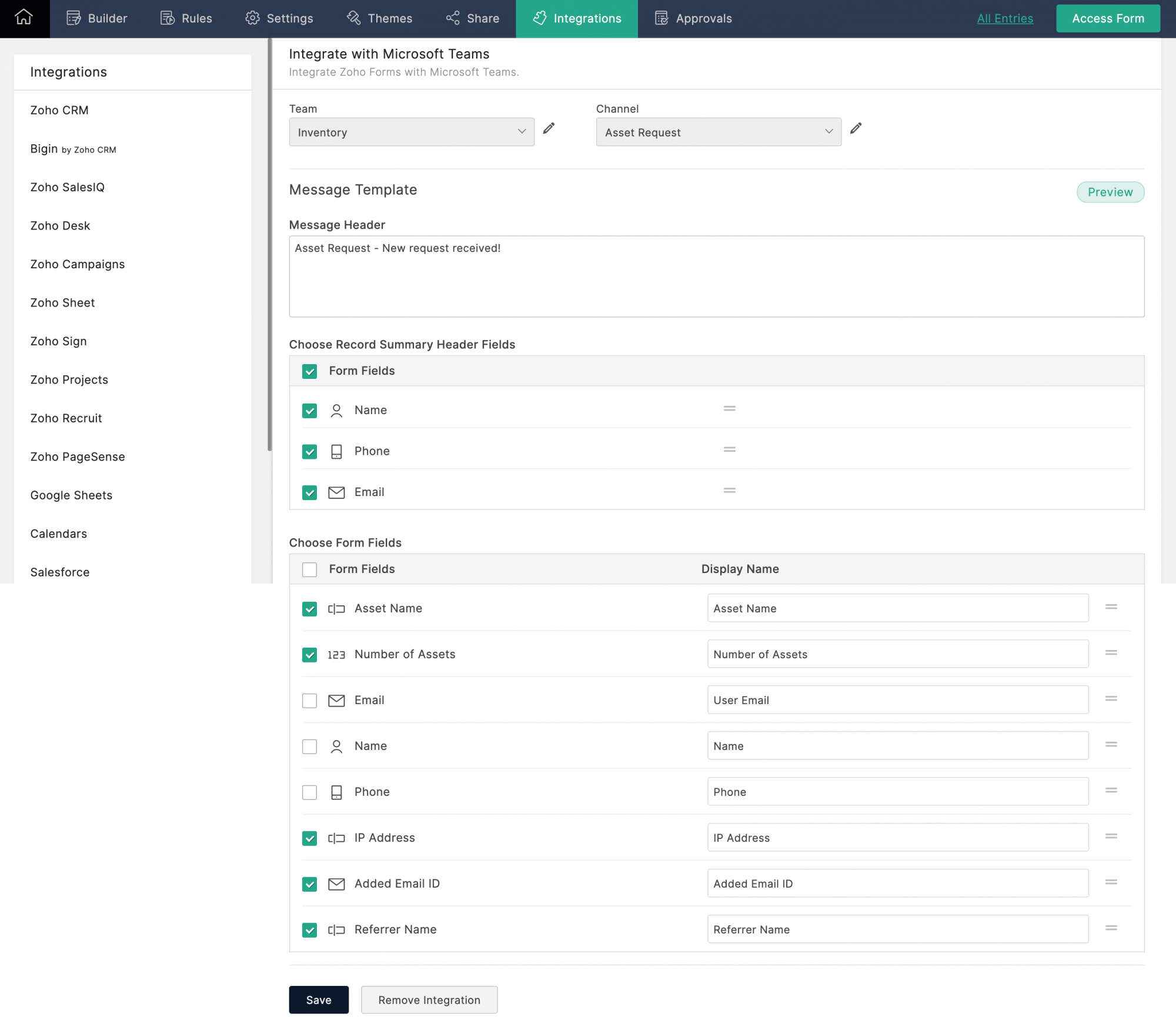1176x1033 pixels.
Task: Select Zoho Desk integration
Action: [x=60, y=226]
